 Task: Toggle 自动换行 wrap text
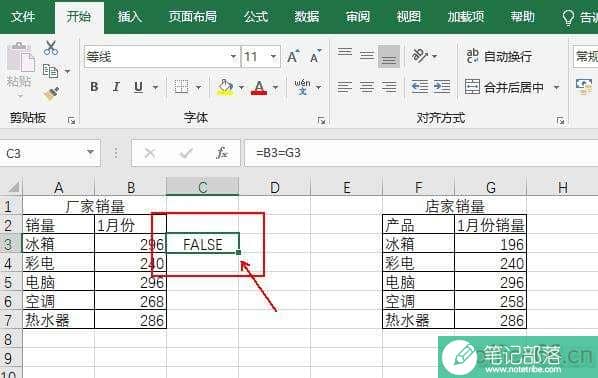pos(499,56)
